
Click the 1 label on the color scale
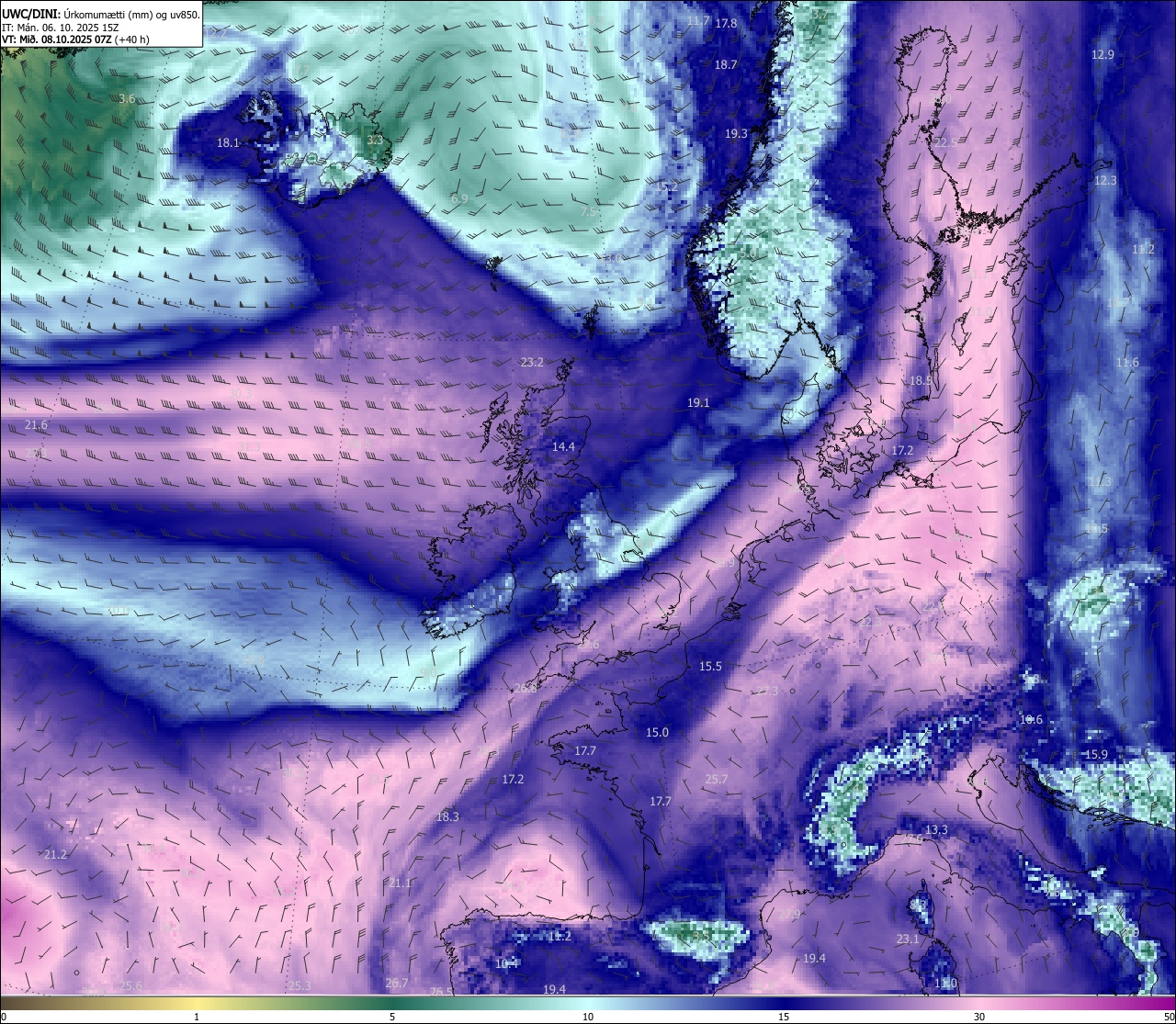click(197, 1017)
